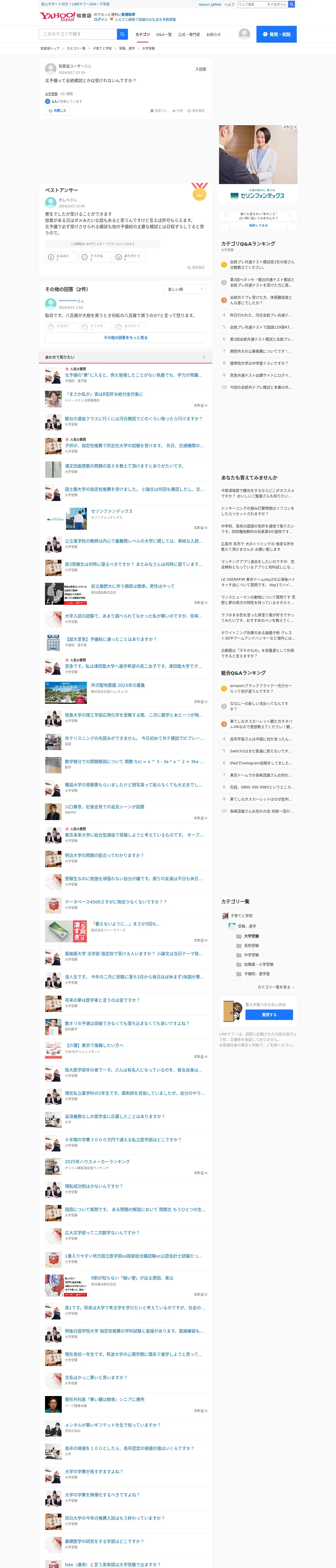This screenshot has height=1568, width=336.
Task: Click the ヘルプ link at top
Action: point(229,4)
